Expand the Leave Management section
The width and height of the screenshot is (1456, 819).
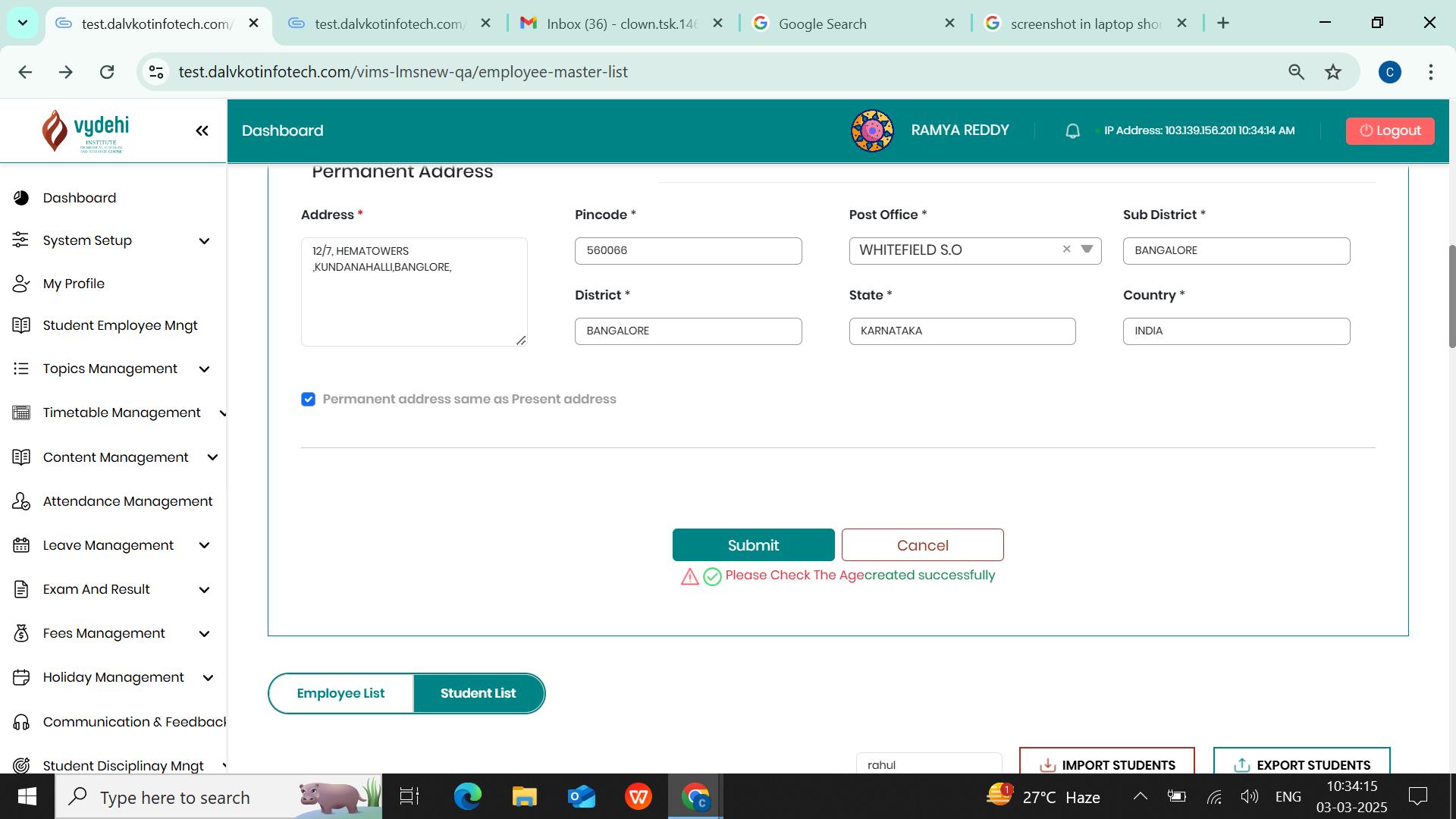click(x=204, y=546)
